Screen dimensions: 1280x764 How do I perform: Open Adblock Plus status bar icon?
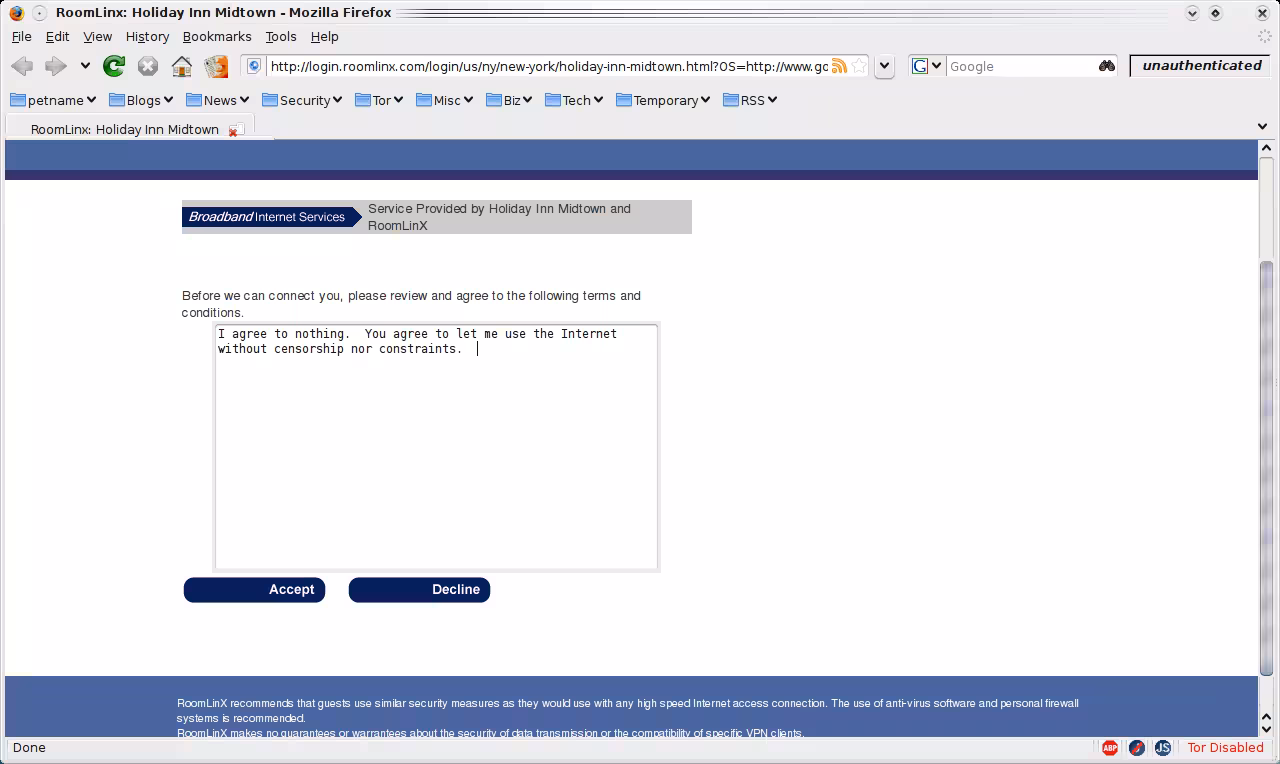tap(1109, 747)
